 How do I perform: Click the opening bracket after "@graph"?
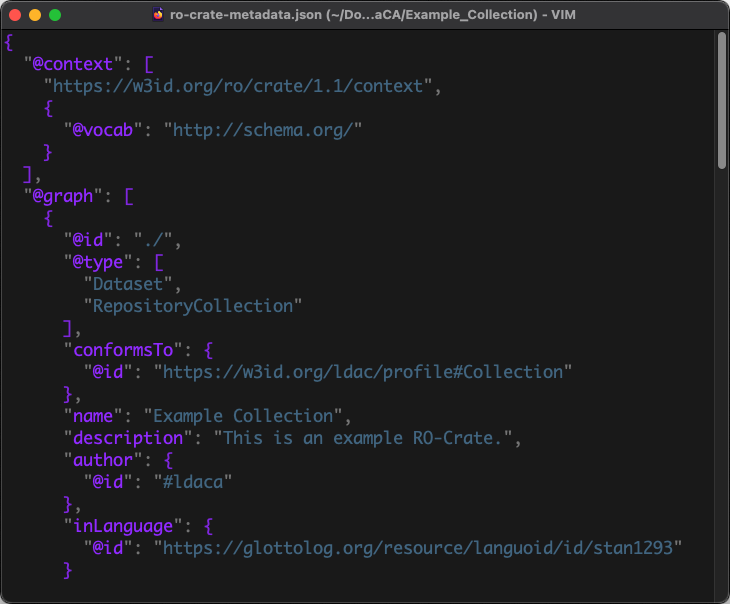click(129, 197)
